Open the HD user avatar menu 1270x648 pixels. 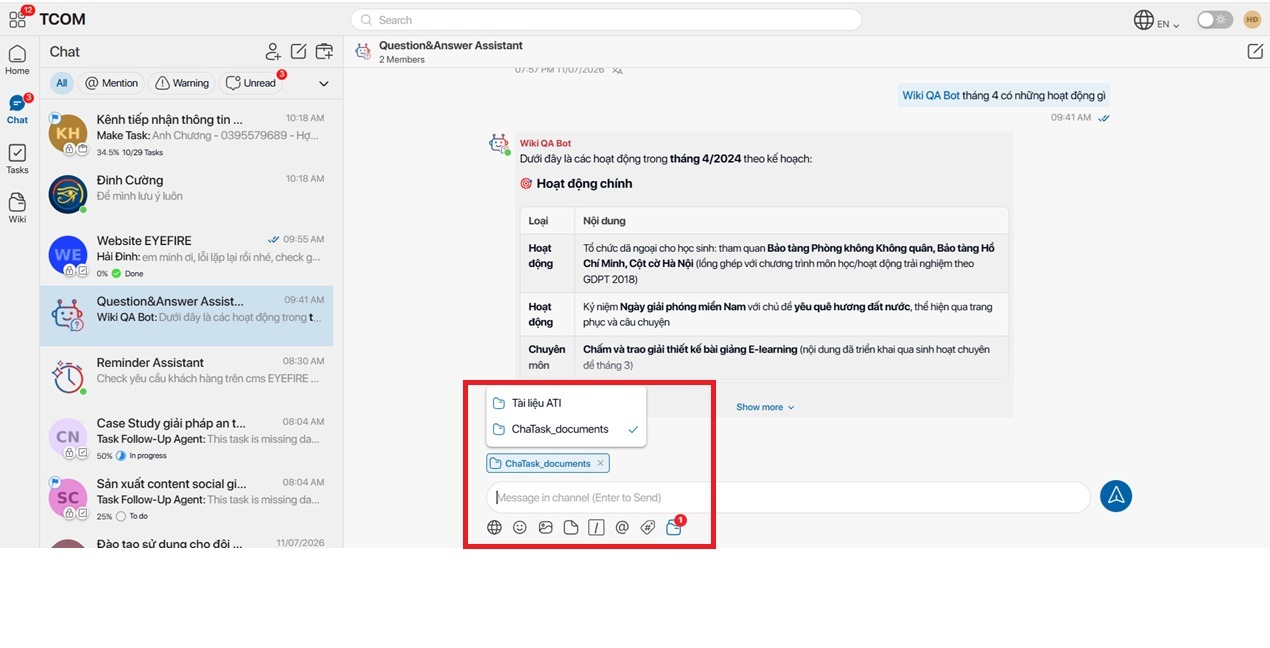(1252, 19)
